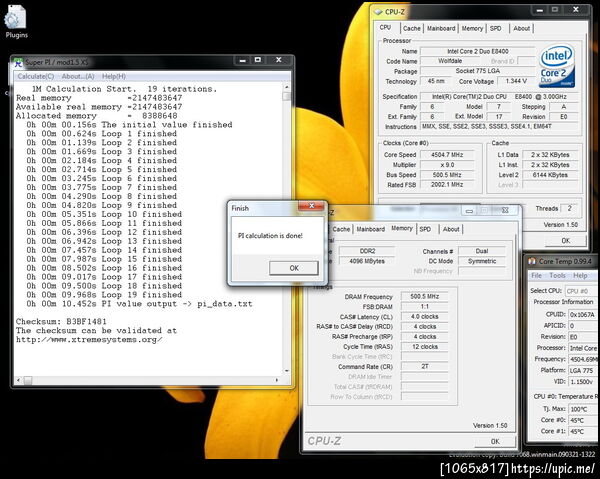Viewport: 600px width, 479px height.
Task: Click the Super PI title bar icon
Action: [18, 63]
